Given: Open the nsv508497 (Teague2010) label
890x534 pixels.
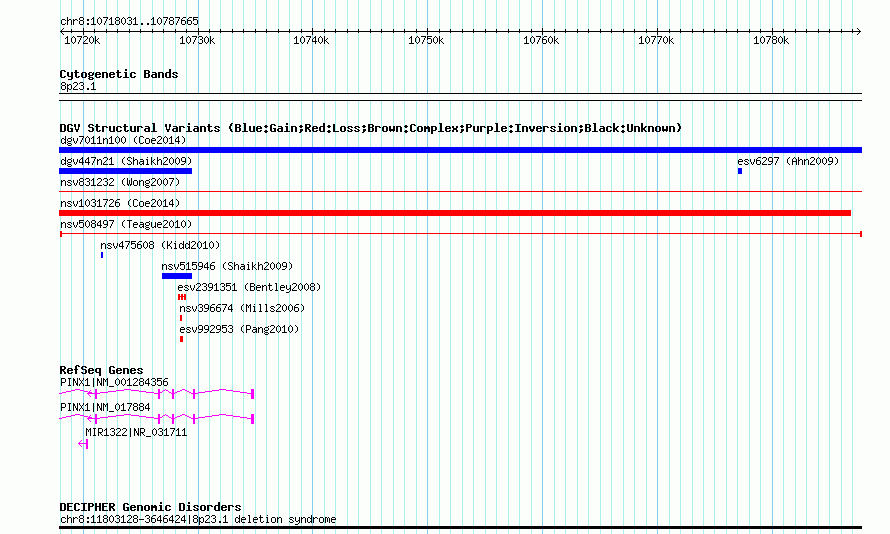Looking at the screenshot, I should coord(126,224).
